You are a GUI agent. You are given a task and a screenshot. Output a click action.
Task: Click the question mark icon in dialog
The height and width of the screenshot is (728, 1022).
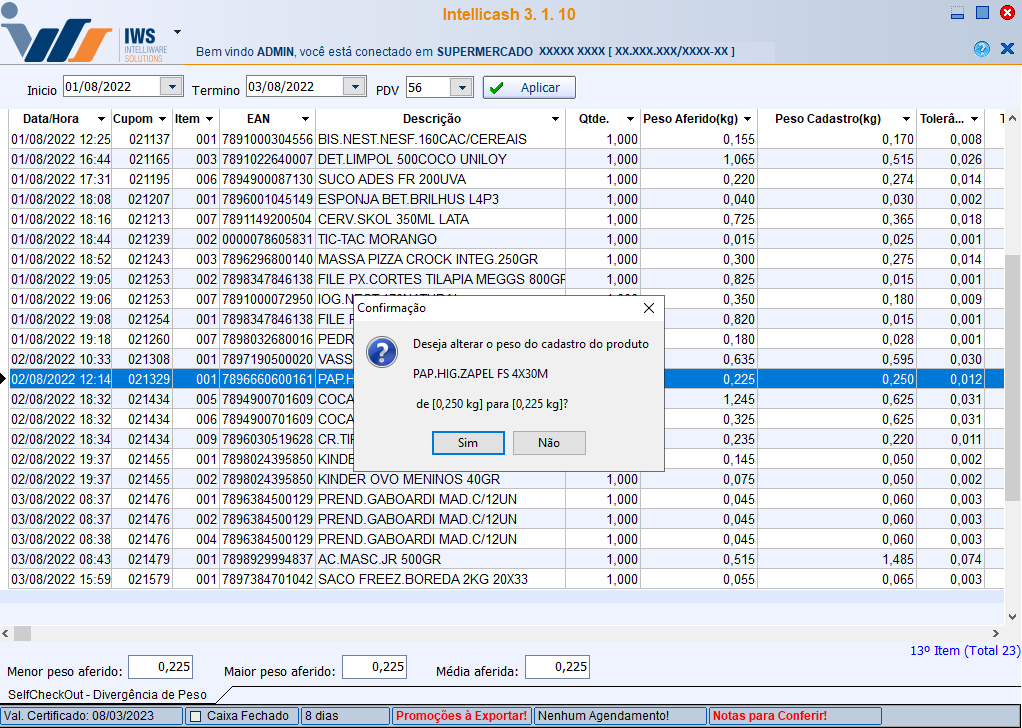[382, 352]
